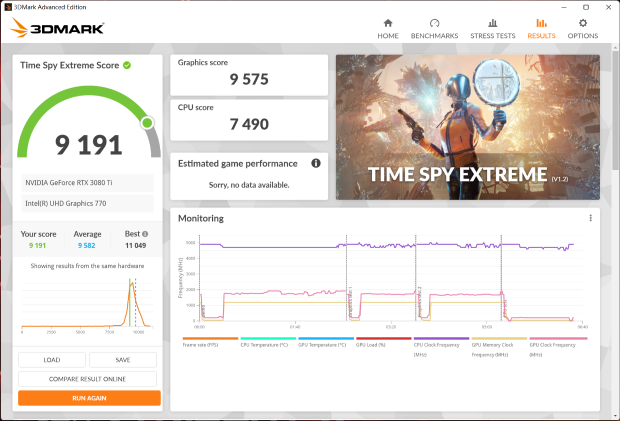Click the Monitoring panel heading
Viewport: 620px width, 421px height.
pos(201,218)
